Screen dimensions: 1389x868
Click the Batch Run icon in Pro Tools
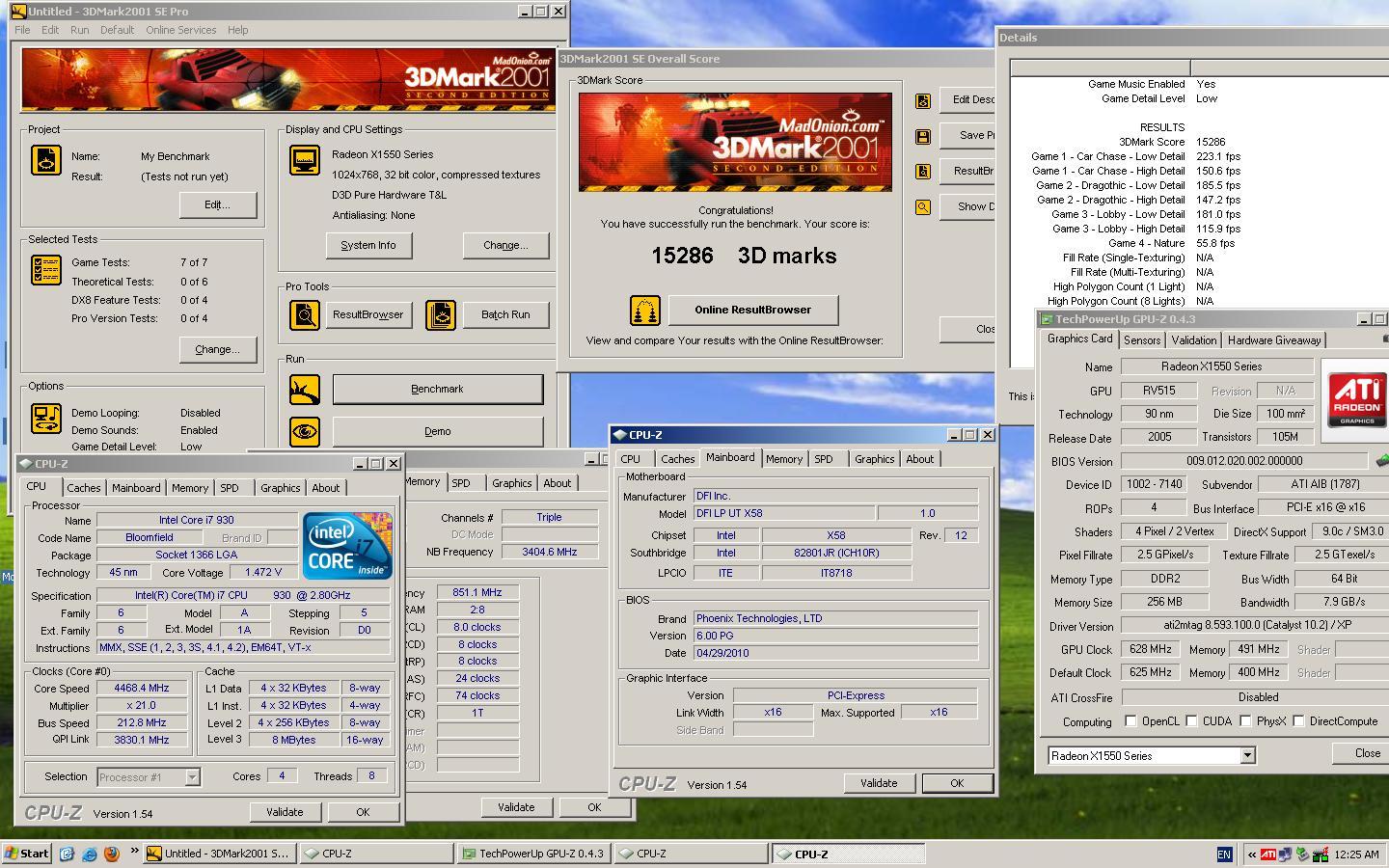[x=441, y=314]
